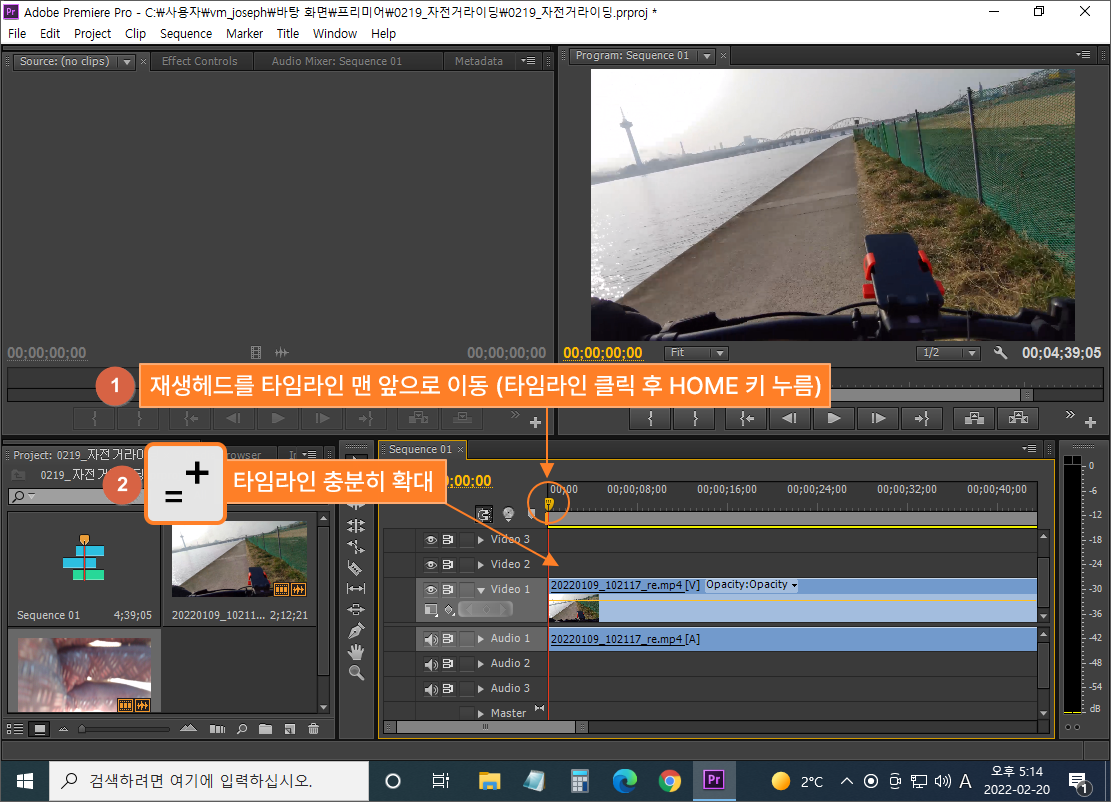This screenshot has height=802, width=1111.
Task: Collapse the Video 1 track
Action: [x=481, y=589]
